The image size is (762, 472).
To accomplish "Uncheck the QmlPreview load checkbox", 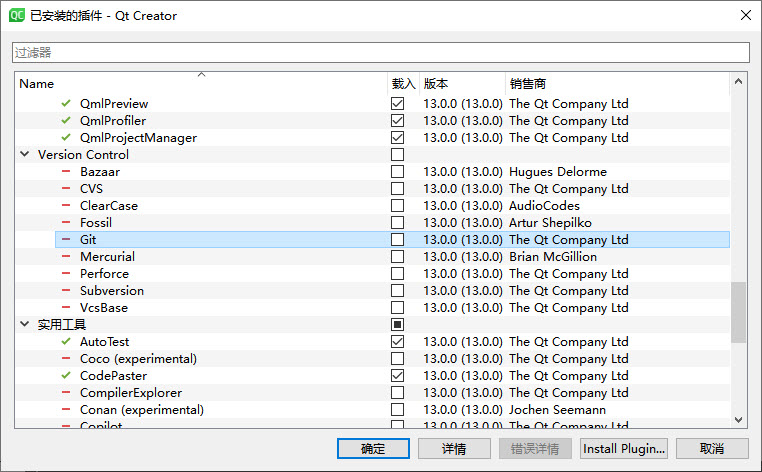I will [398, 104].
